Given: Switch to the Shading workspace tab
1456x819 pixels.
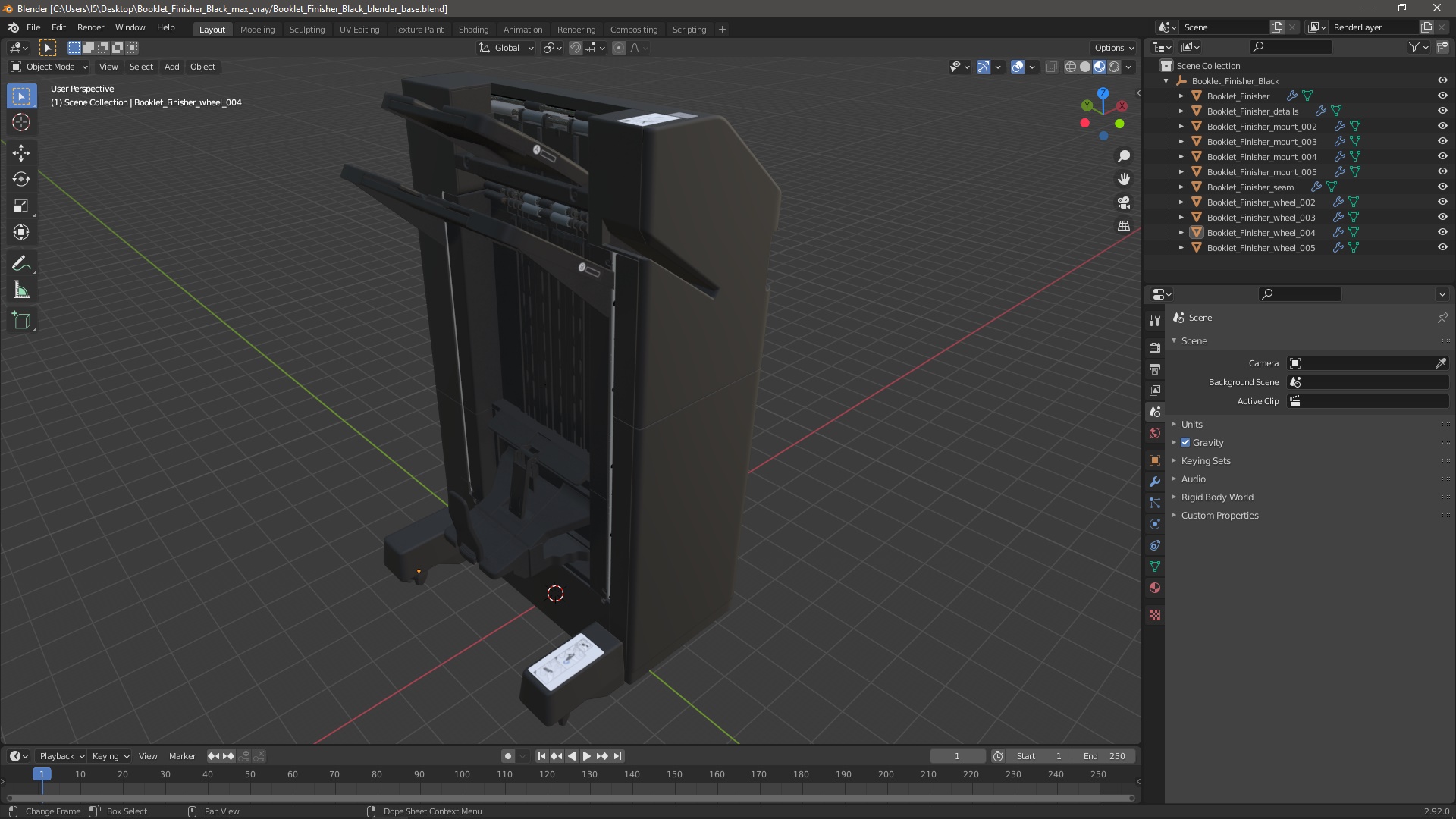Looking at the screenshot, I should pyautogui.click(x=473, y=29).
